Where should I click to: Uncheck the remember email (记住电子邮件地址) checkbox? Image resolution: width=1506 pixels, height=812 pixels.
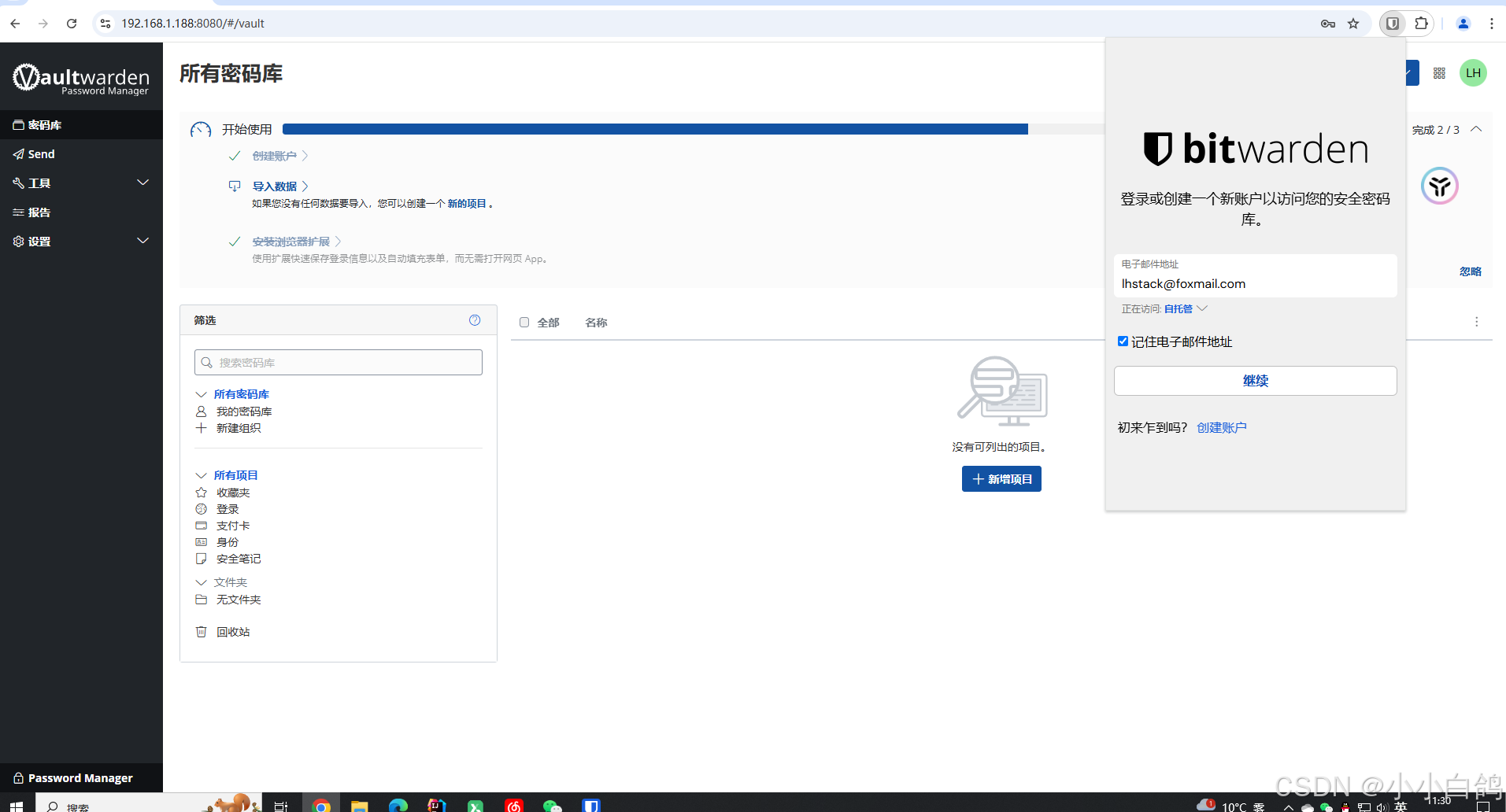[1123, 341]
